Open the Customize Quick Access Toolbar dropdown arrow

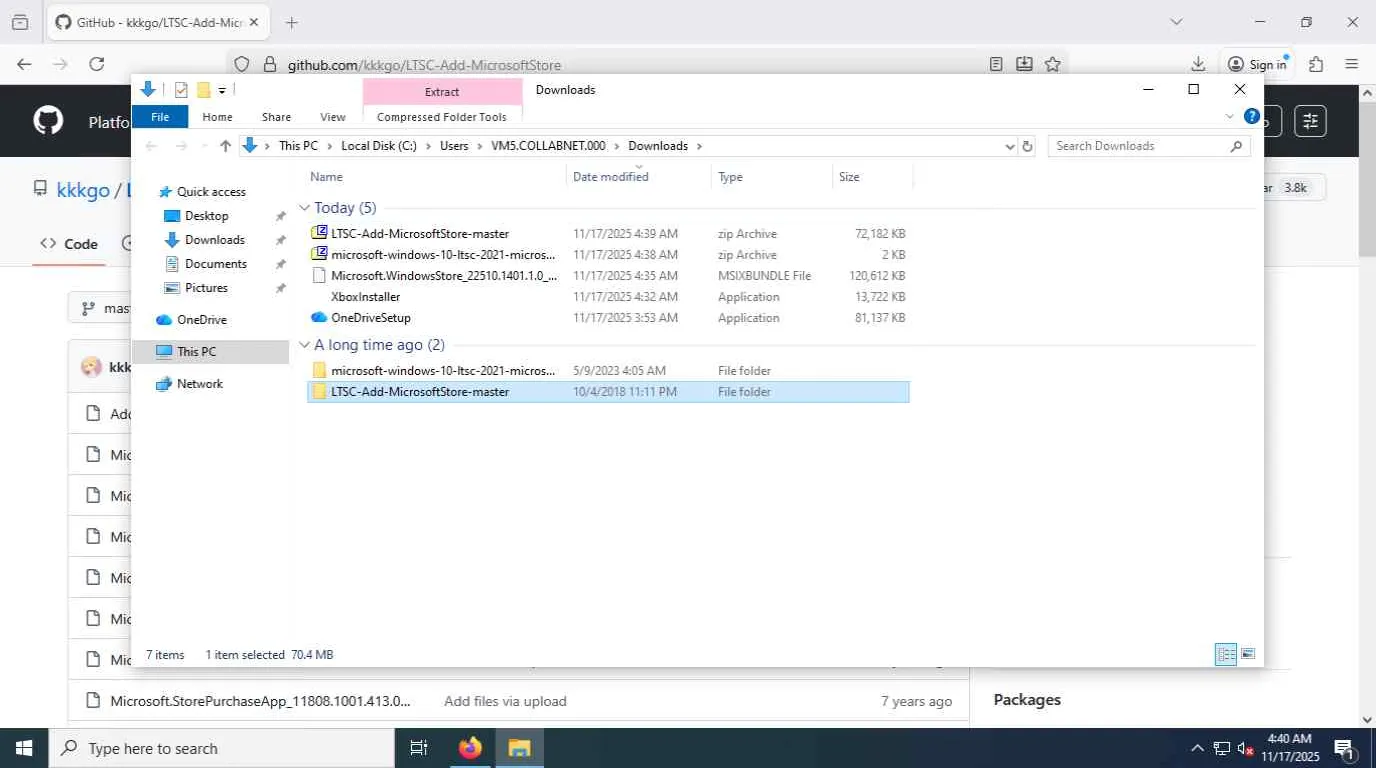222,90
